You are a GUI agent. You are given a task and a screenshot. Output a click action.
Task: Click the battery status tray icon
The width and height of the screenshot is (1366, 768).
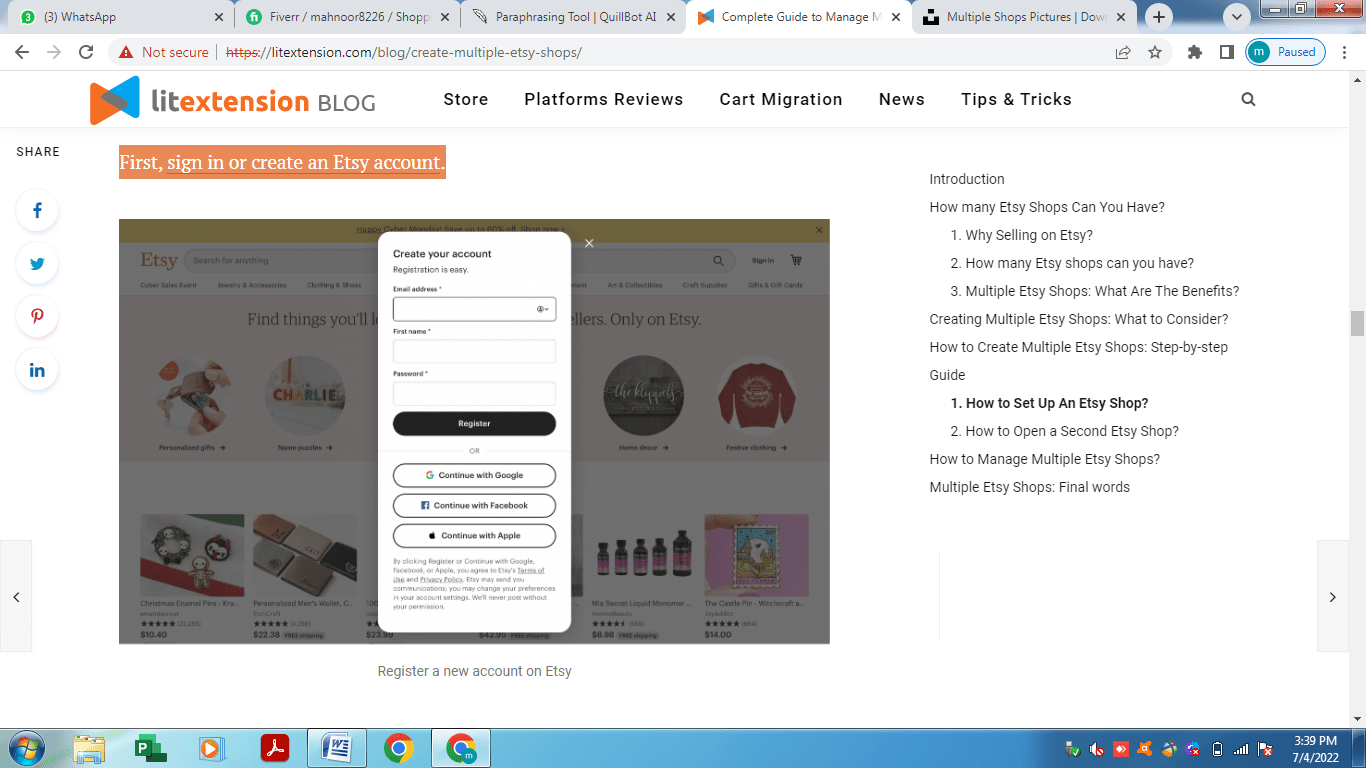(x=1217, y=748)
